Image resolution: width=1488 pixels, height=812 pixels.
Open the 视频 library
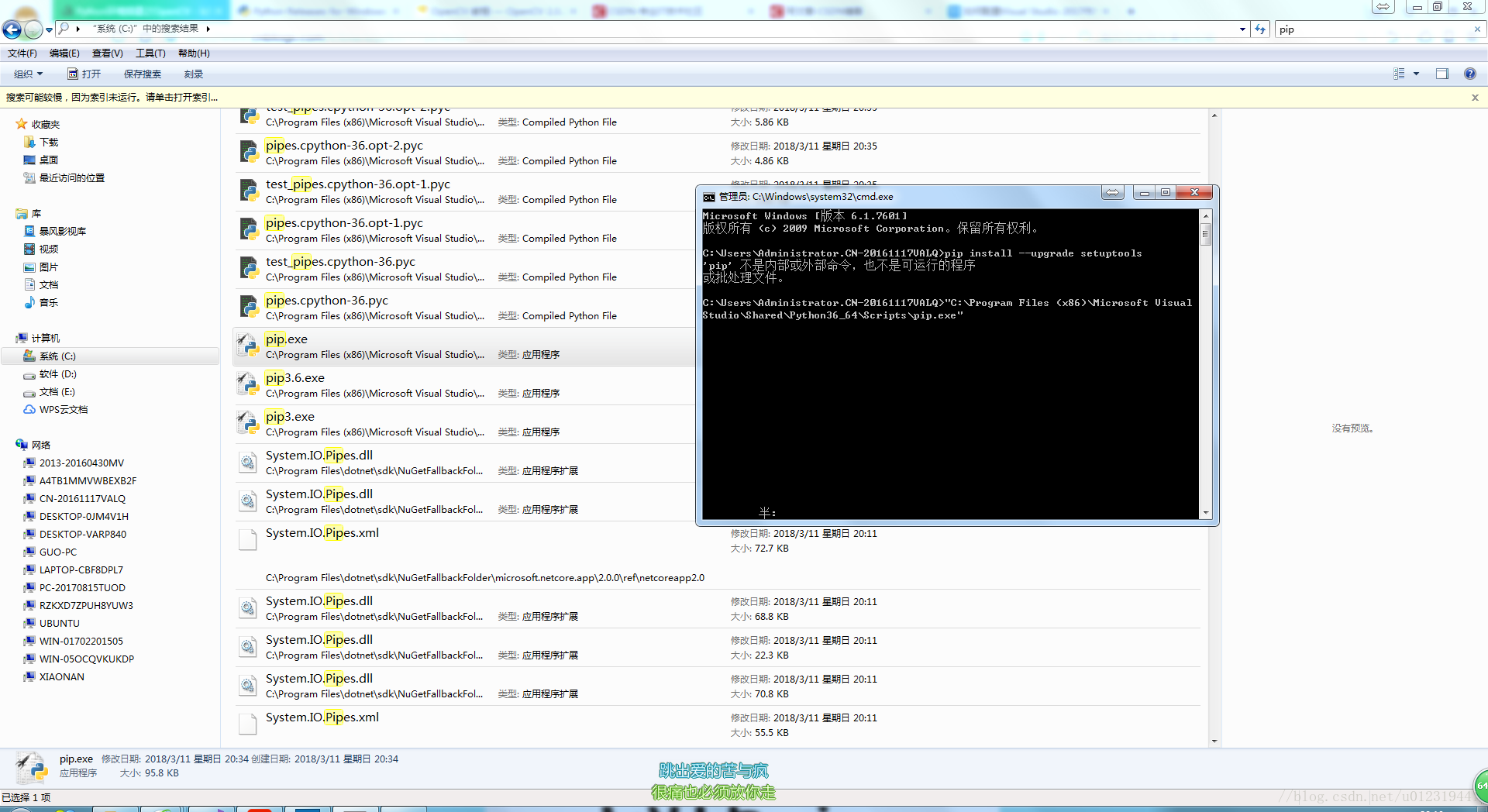pyautogui.click(x=49, y=249)
